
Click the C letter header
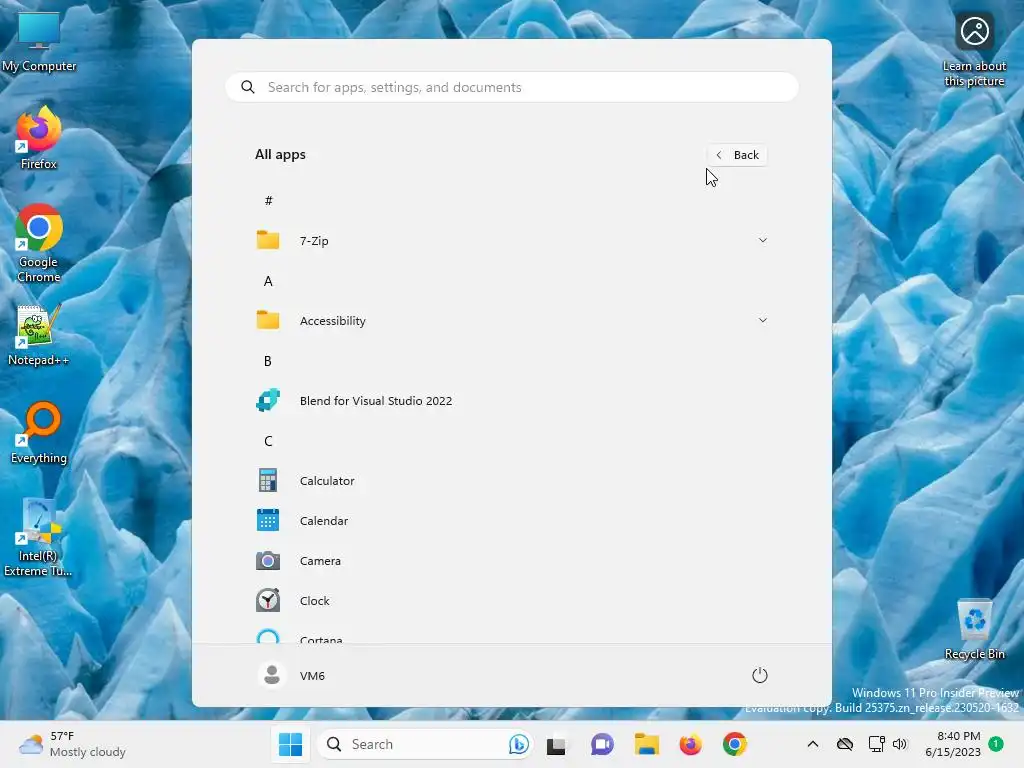(x=268, y=441)
